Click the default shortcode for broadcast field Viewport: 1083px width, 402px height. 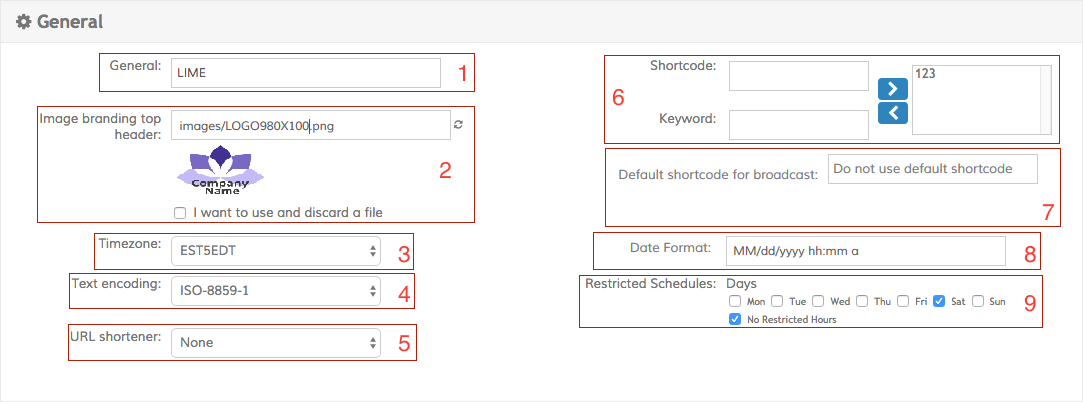coord(933,169)
